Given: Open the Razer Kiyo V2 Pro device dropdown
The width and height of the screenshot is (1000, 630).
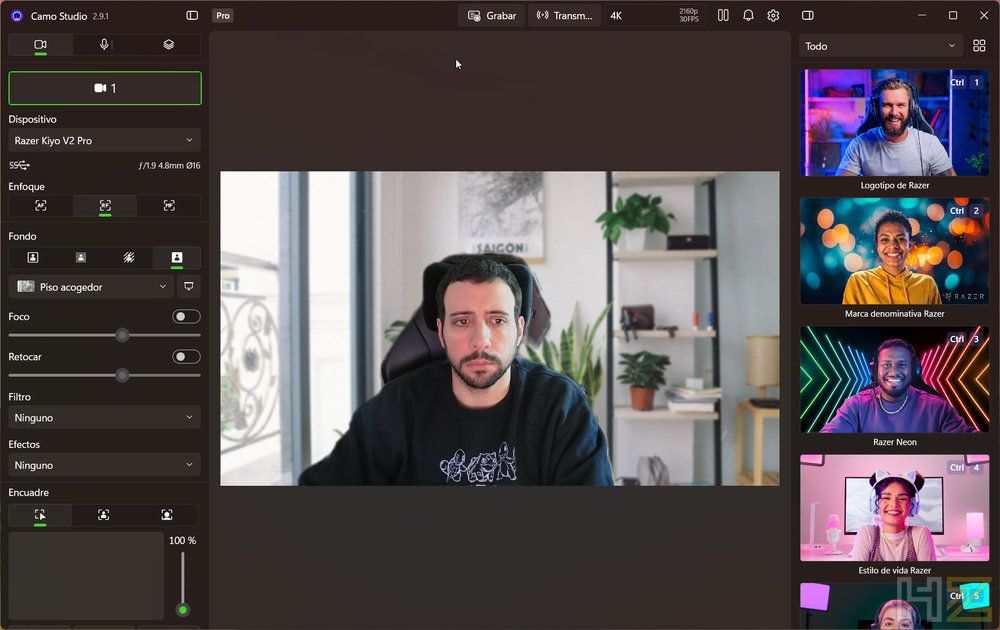Looking at the screenshot, I should (x=105, y=140).
